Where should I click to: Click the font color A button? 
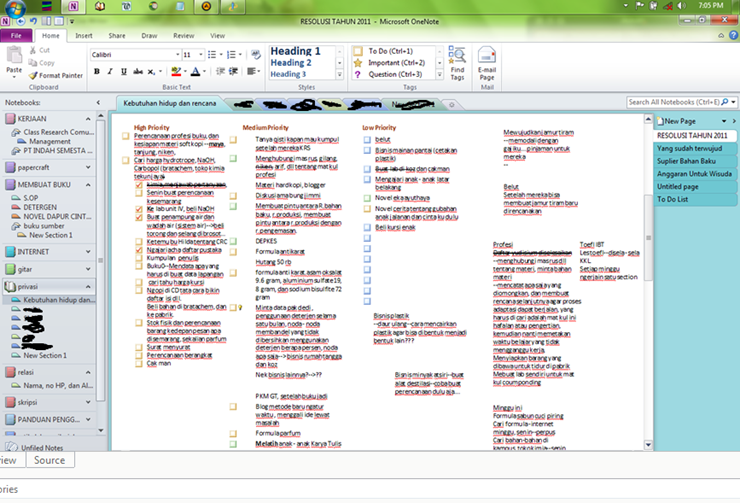click(195, 71)
